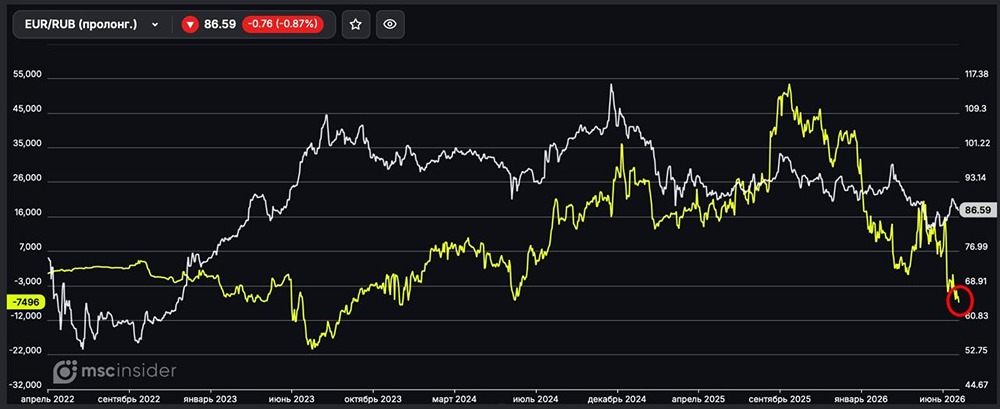The height and width of the screenshot is (409, 1000).
Task: Select июнь 2026 on the time axis
Action: point(942,397)
